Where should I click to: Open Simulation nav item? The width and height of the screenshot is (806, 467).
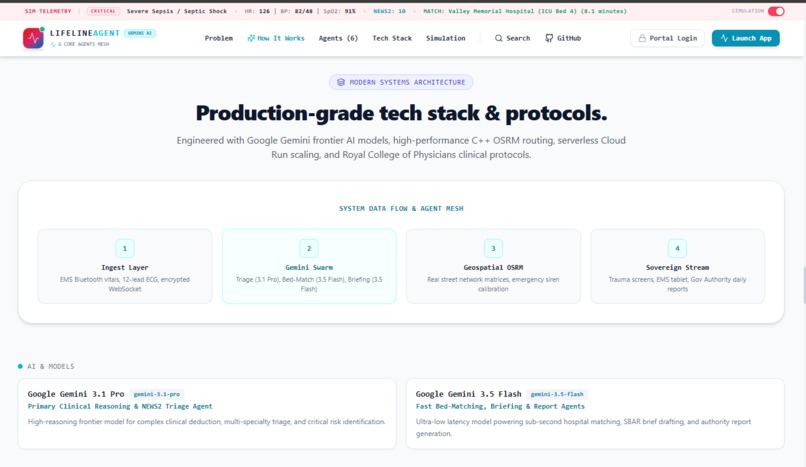pos(446,38)
